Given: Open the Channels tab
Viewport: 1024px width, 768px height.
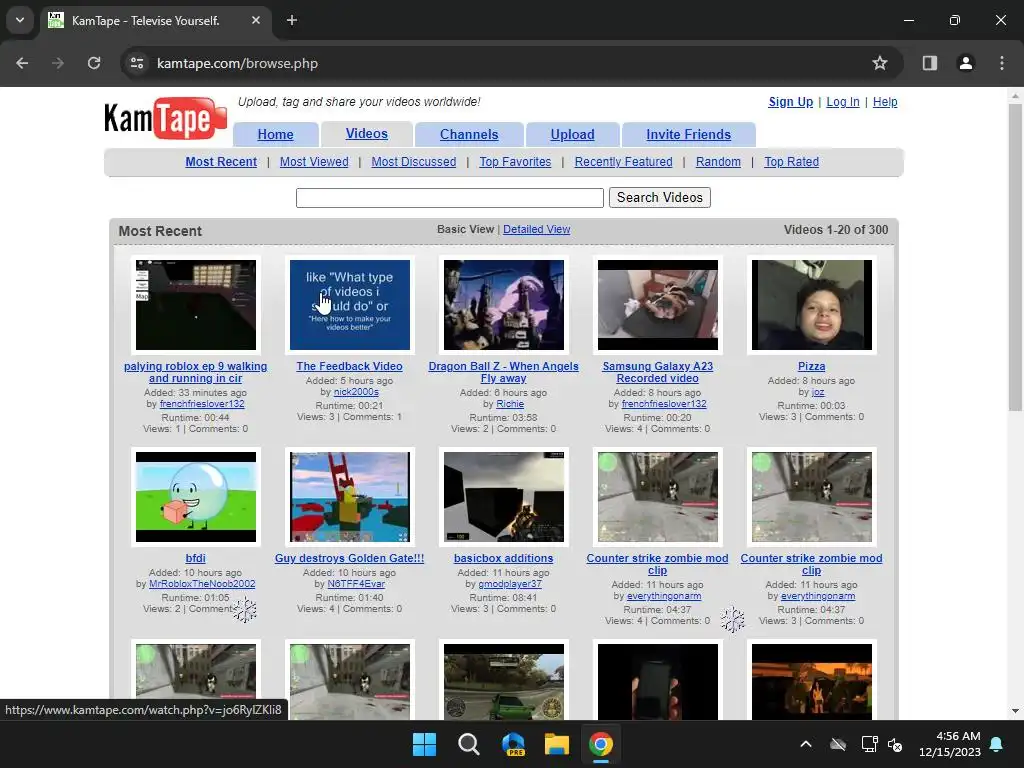Looking at the screenshot, I should coord(469,135).
